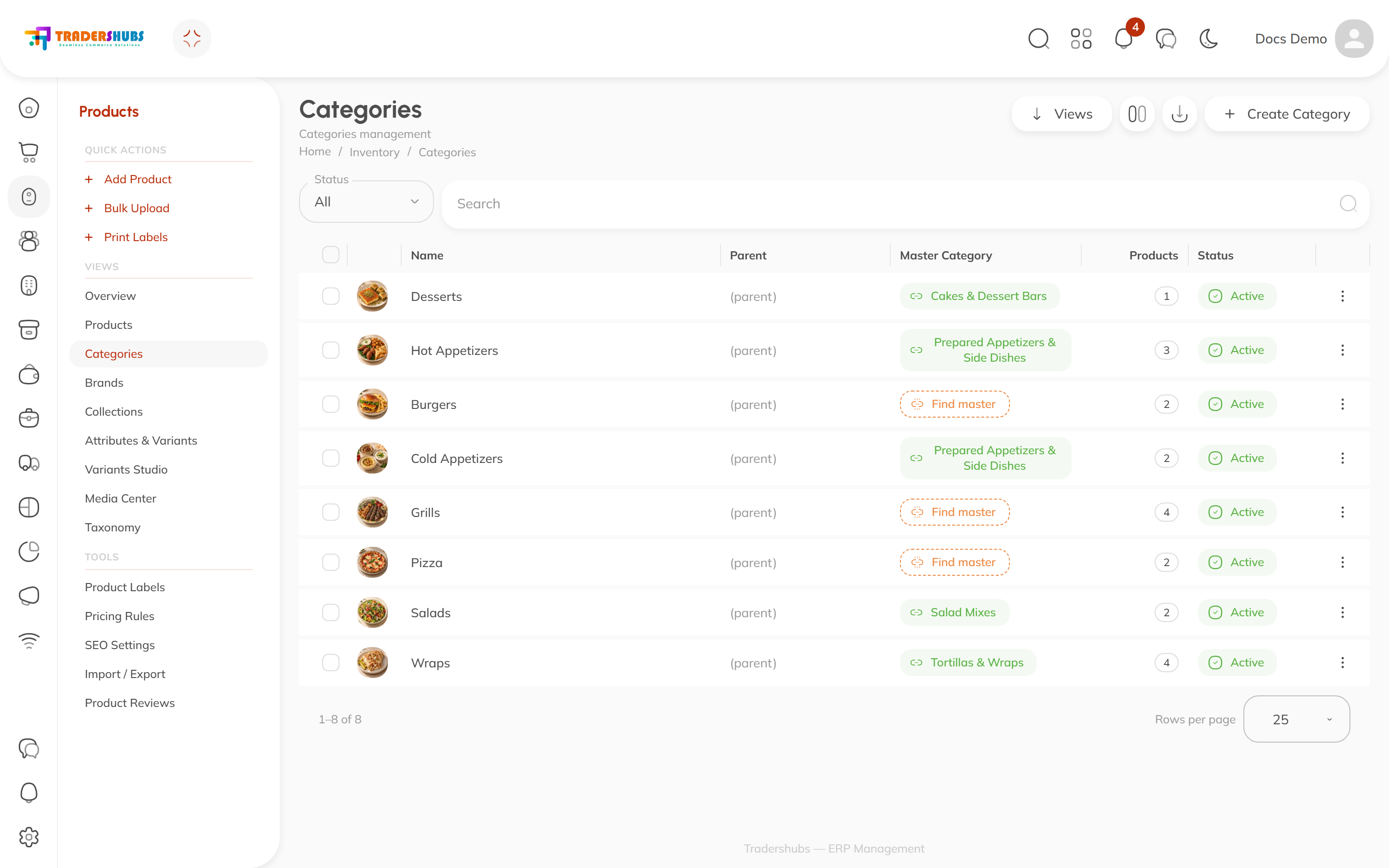This screenshot has height=868, width=1389.
Task: Check the Hot Appetizers row checkbox
Action: tap(330, 350)
